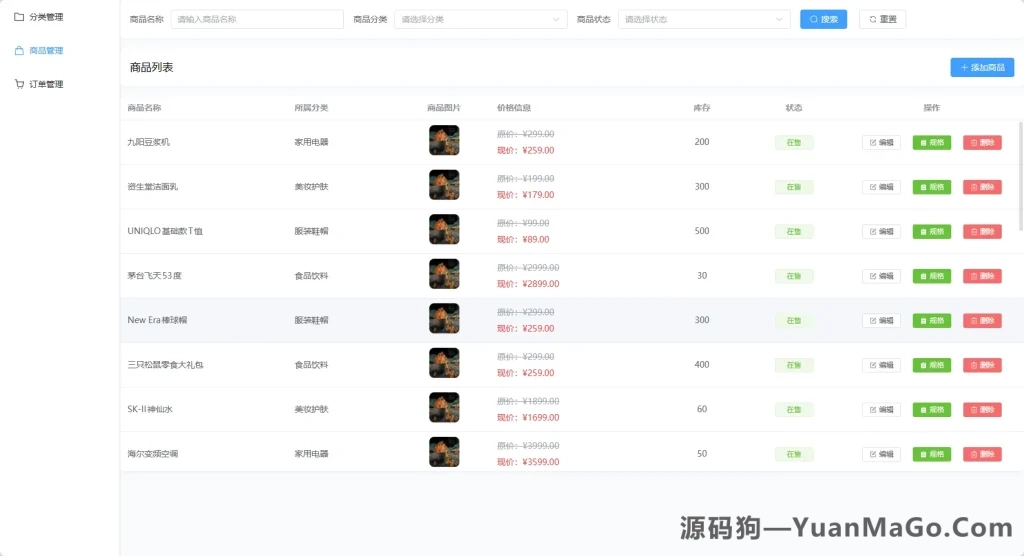The width and height of the screenshot is (1024, 556).
Task: Open 规格 for SK-II 神仙水
Action: point(932,410)
